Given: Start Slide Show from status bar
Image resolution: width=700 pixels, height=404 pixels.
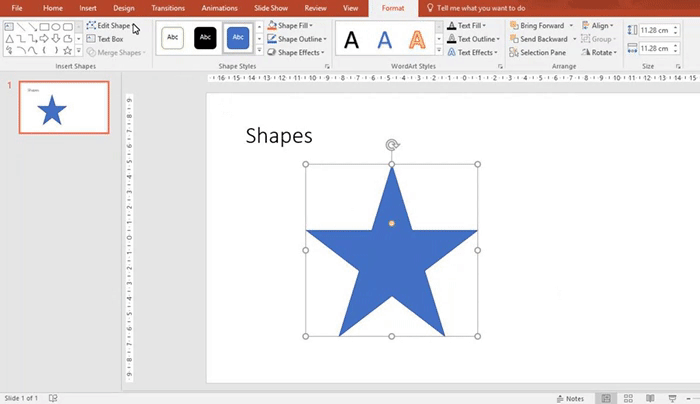Looking at the screenshot, I should pos(672,398).
